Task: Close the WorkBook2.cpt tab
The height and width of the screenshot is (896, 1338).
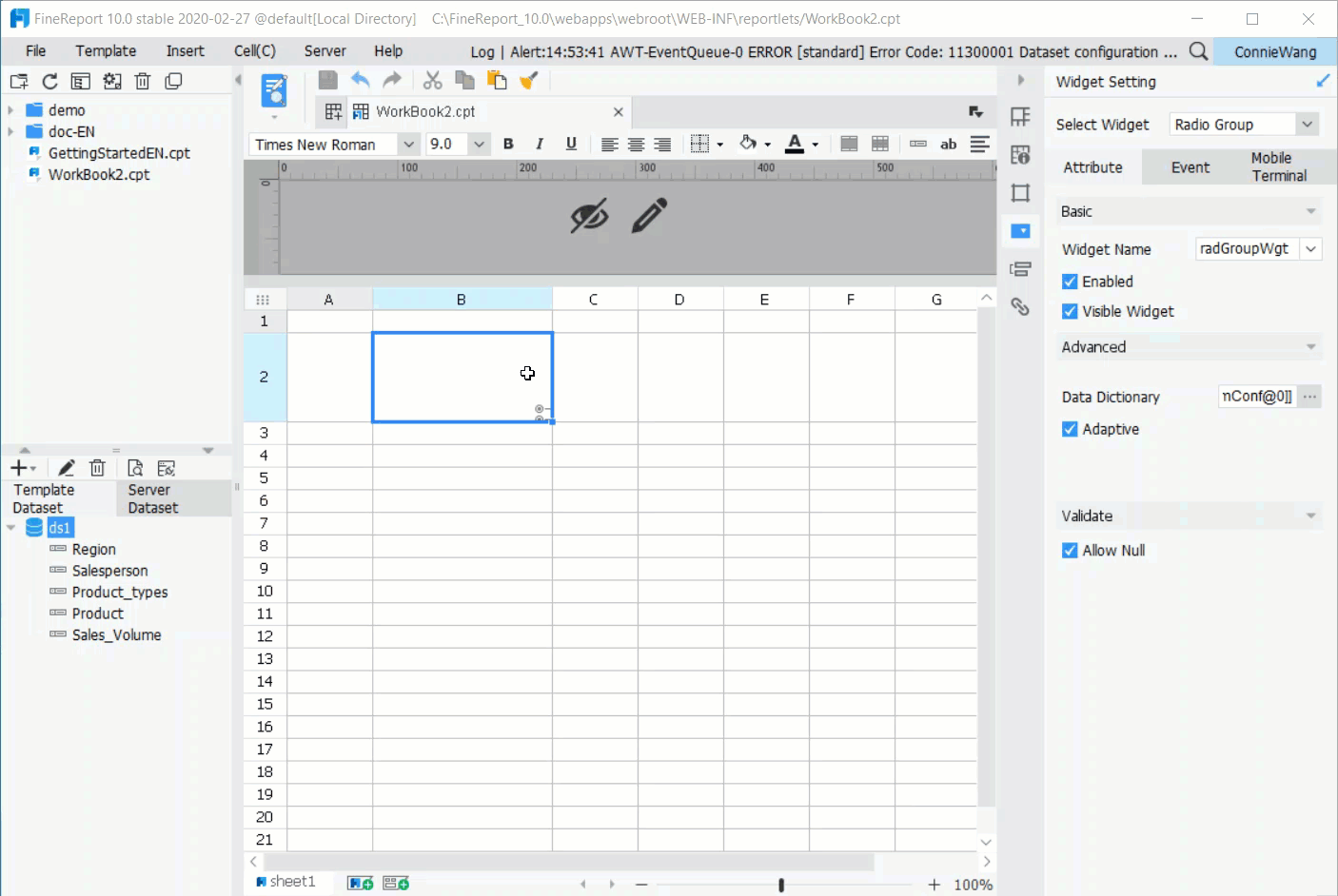Action: pos(619,112)
